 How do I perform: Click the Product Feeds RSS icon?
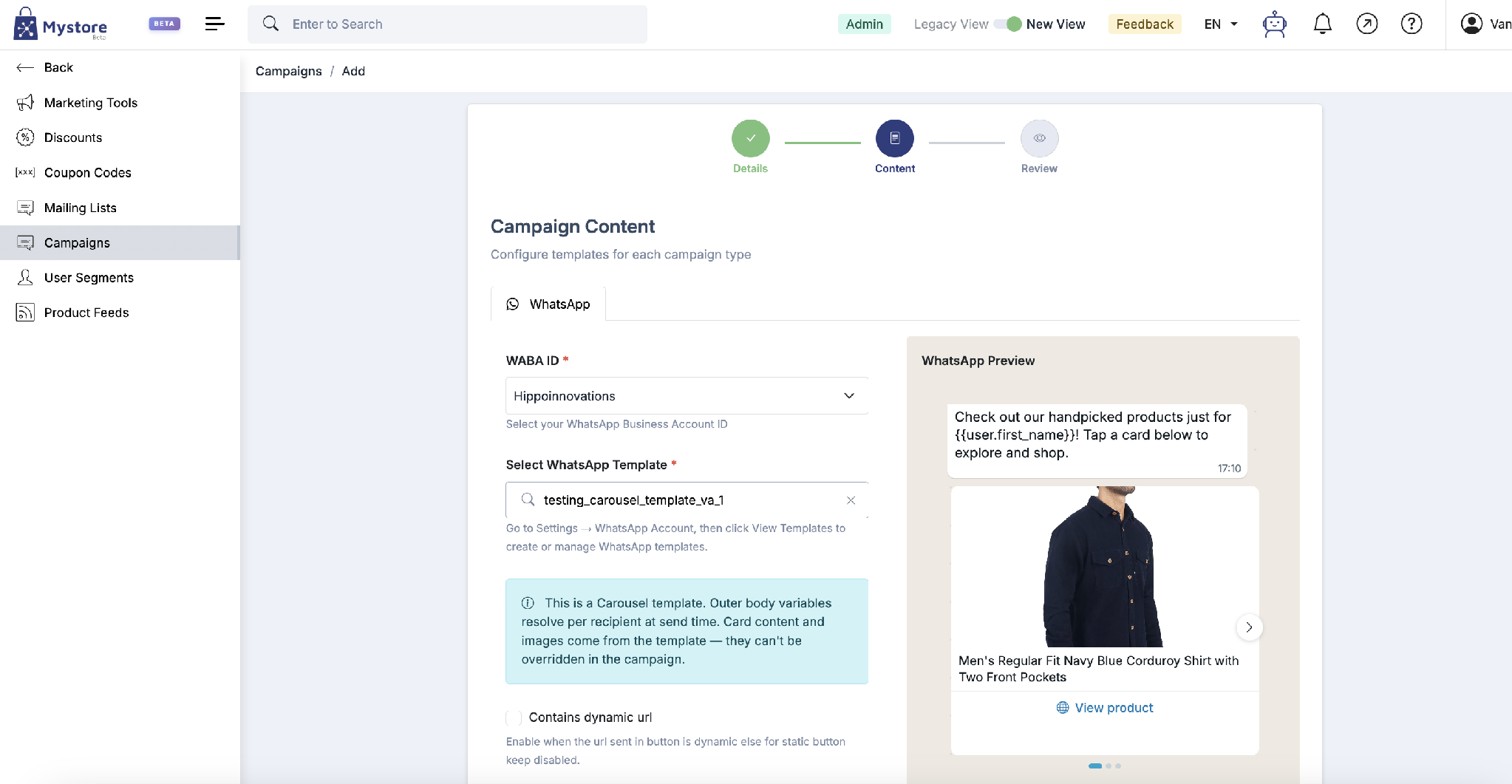[25, 313]
